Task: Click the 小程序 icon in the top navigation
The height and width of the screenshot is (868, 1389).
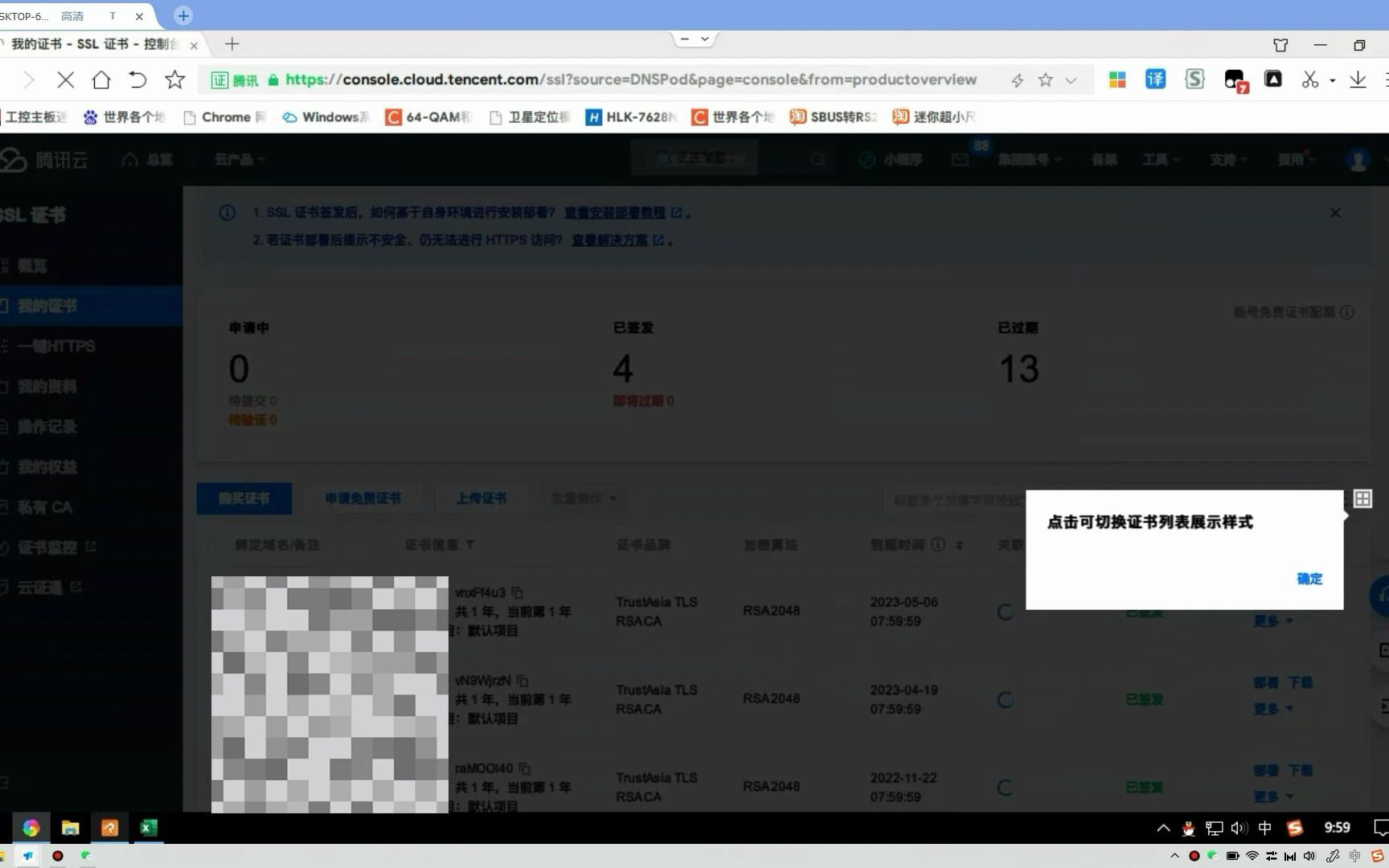Action: (866, 159)
